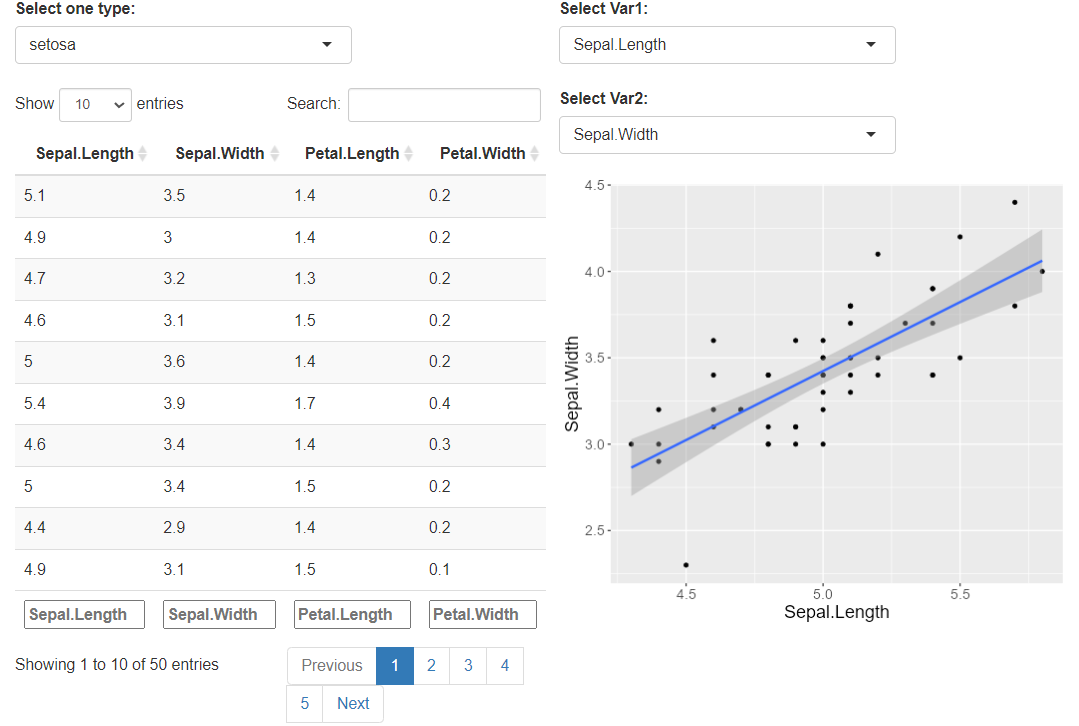Sort table by Sepal.Length column arrows
1079x726 pixels.
tap(142, 154)
